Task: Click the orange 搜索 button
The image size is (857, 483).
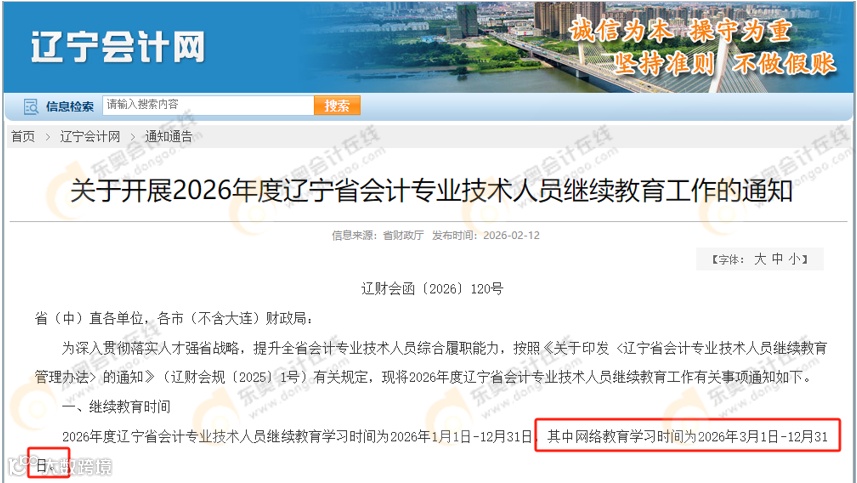Action: (337, 105)
